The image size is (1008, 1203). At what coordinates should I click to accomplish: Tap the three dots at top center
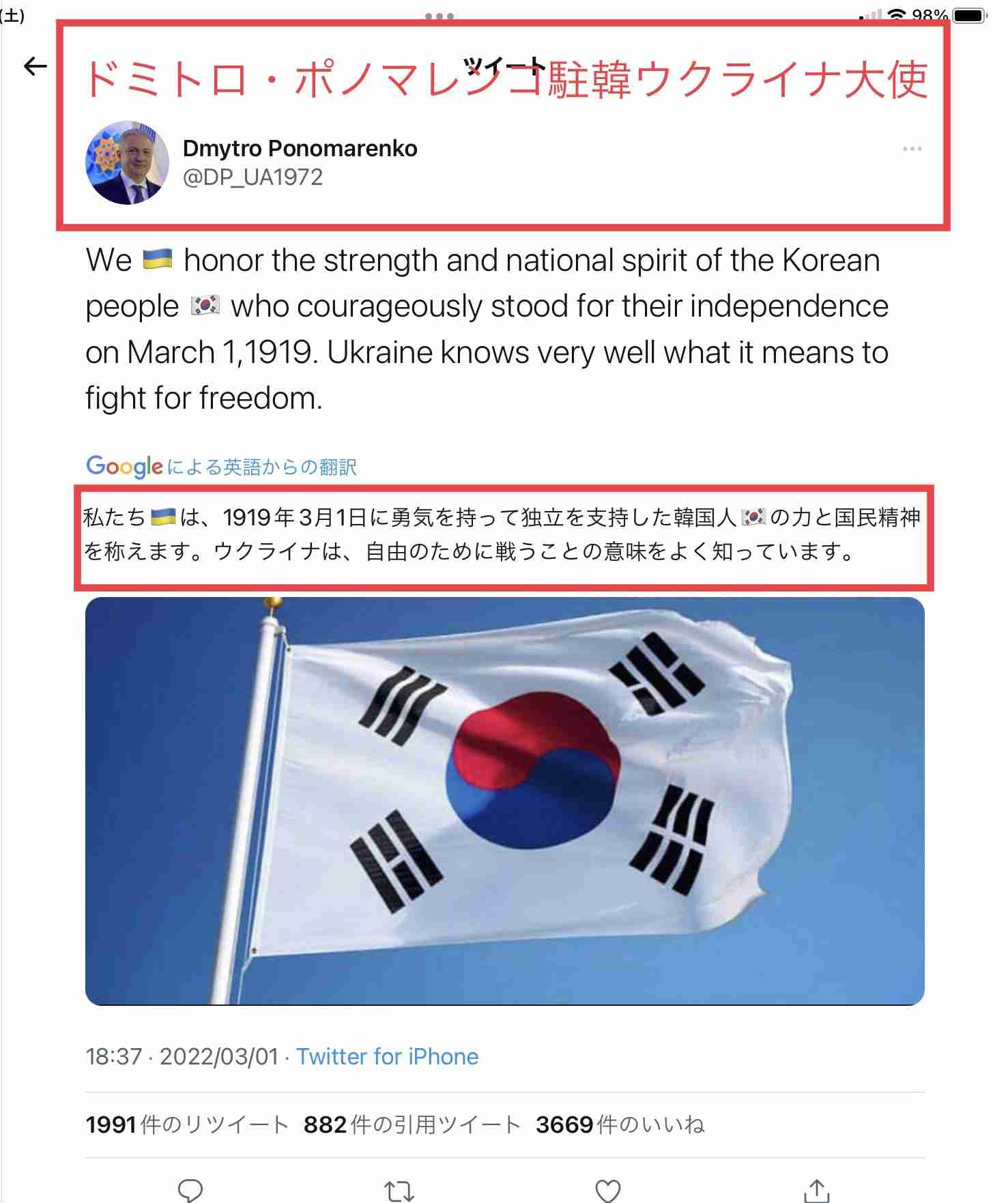pos(440,16)
